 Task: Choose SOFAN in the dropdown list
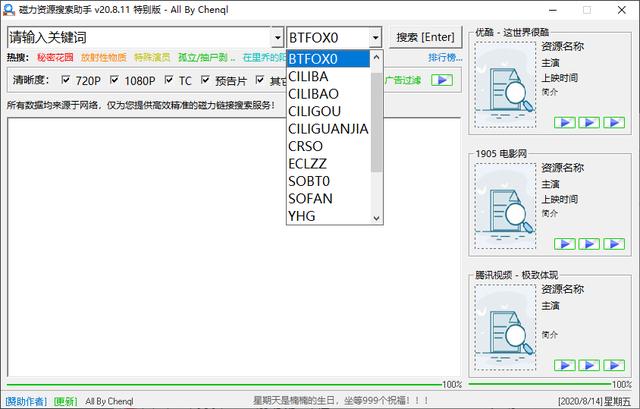310,198
